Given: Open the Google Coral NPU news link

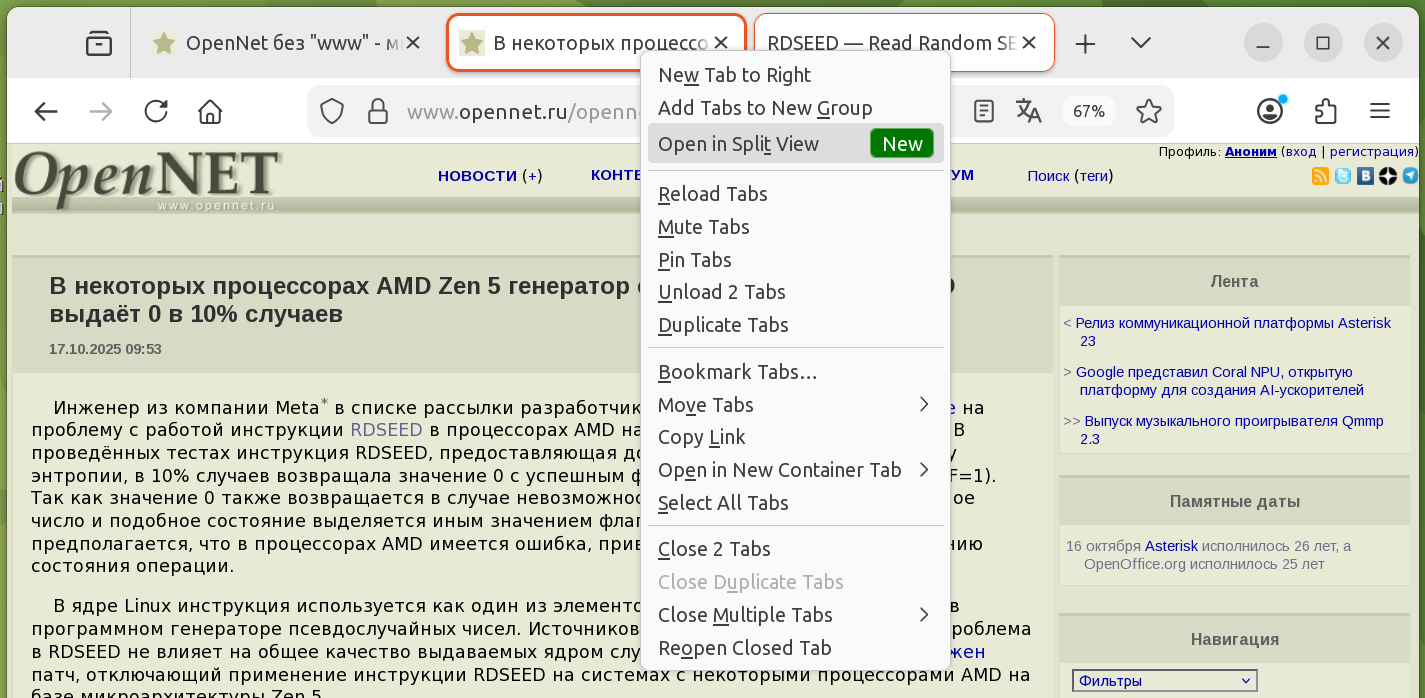Looking at the screenshot, I should (x=1219, y=381).
